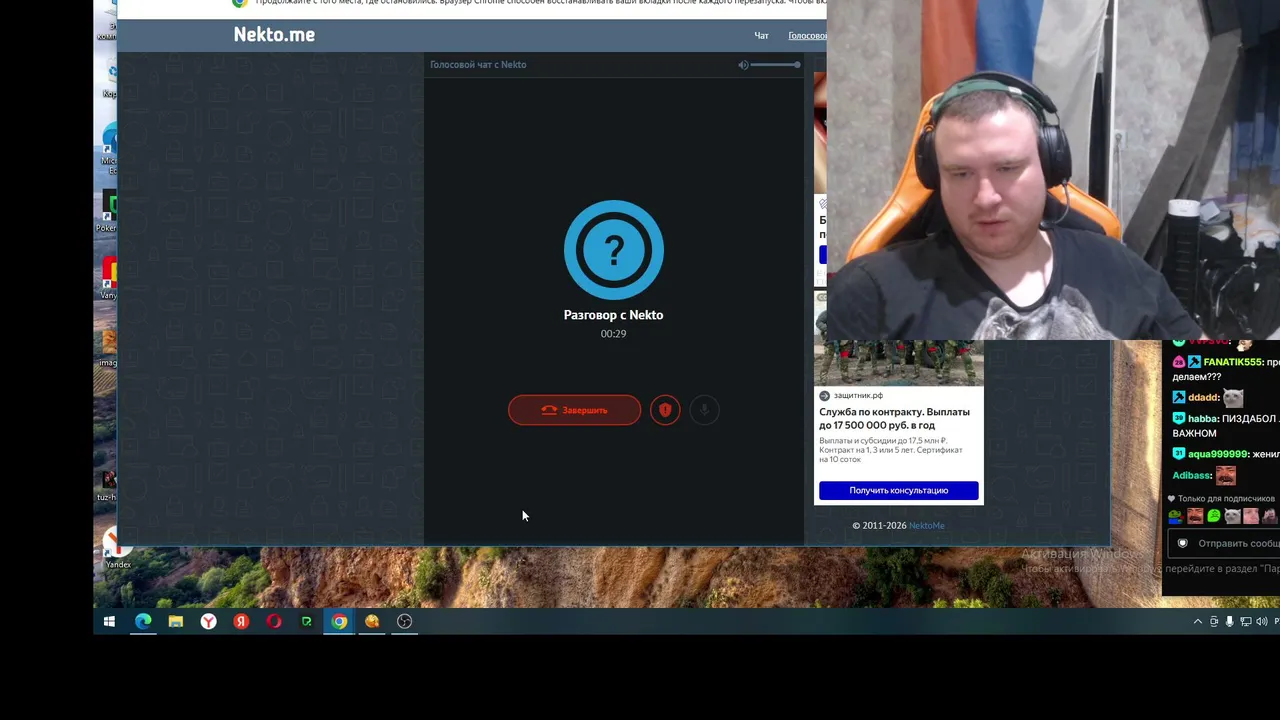Click the username Adibass in stream chat
Screen dimensions: 1280x720
coord(1192,476)
